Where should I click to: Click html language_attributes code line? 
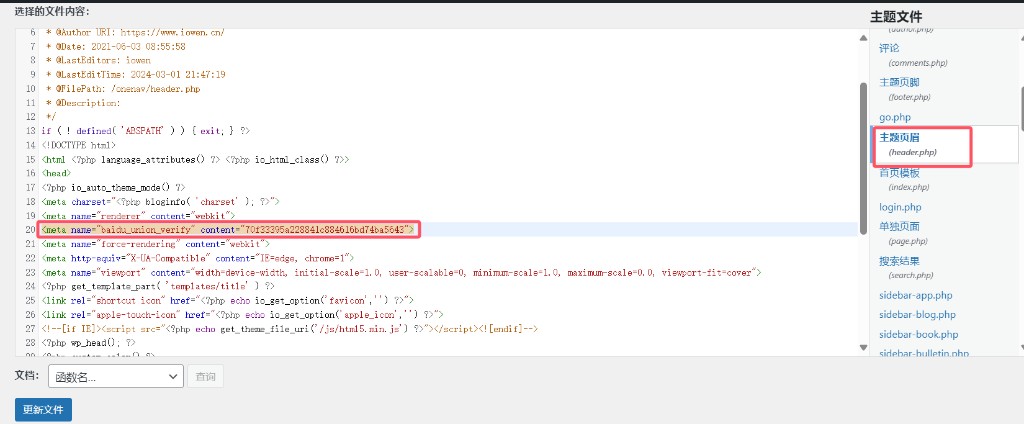click(195, 159)
